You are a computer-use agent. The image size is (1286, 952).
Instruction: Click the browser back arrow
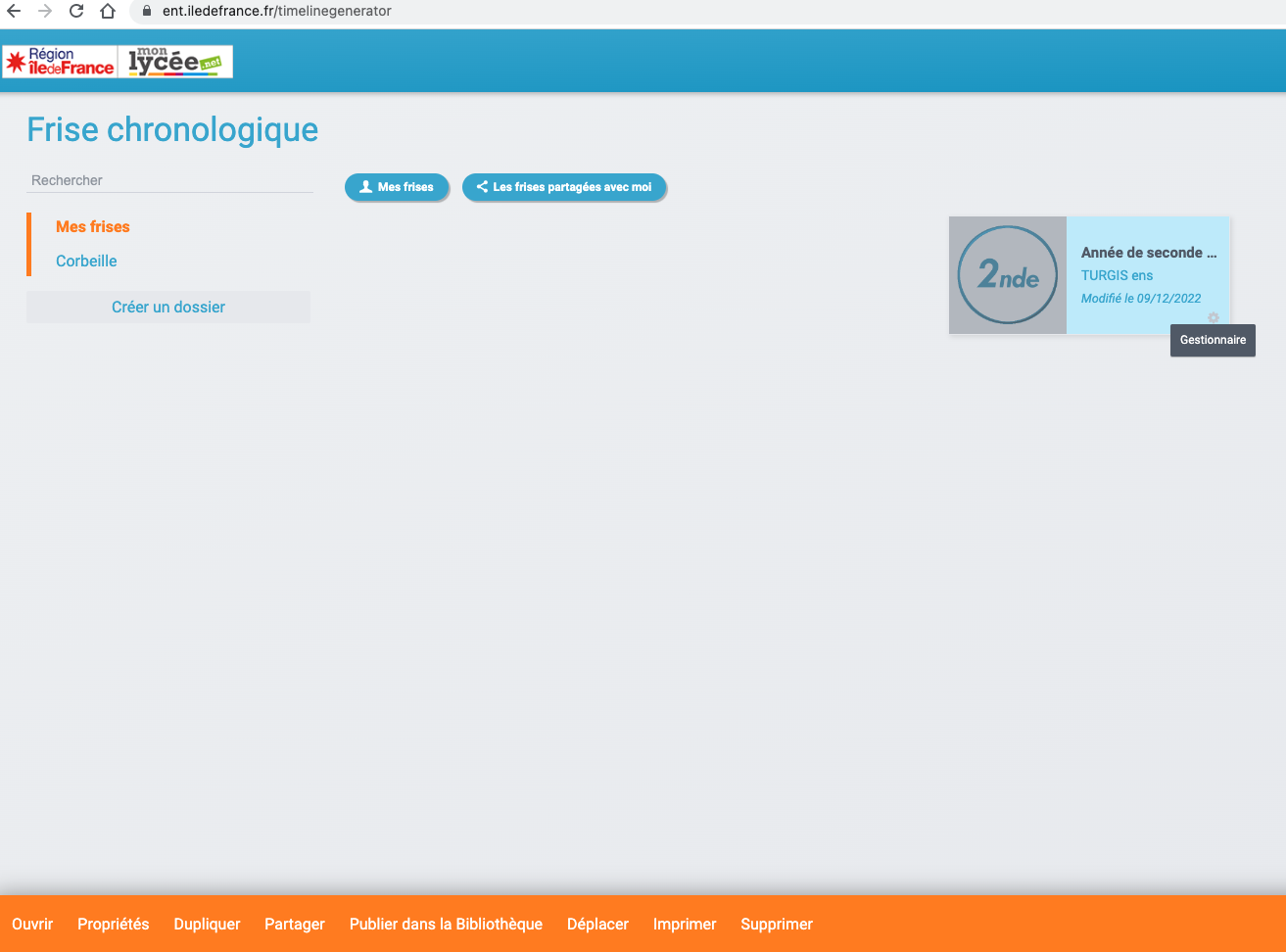click(14, 12)
